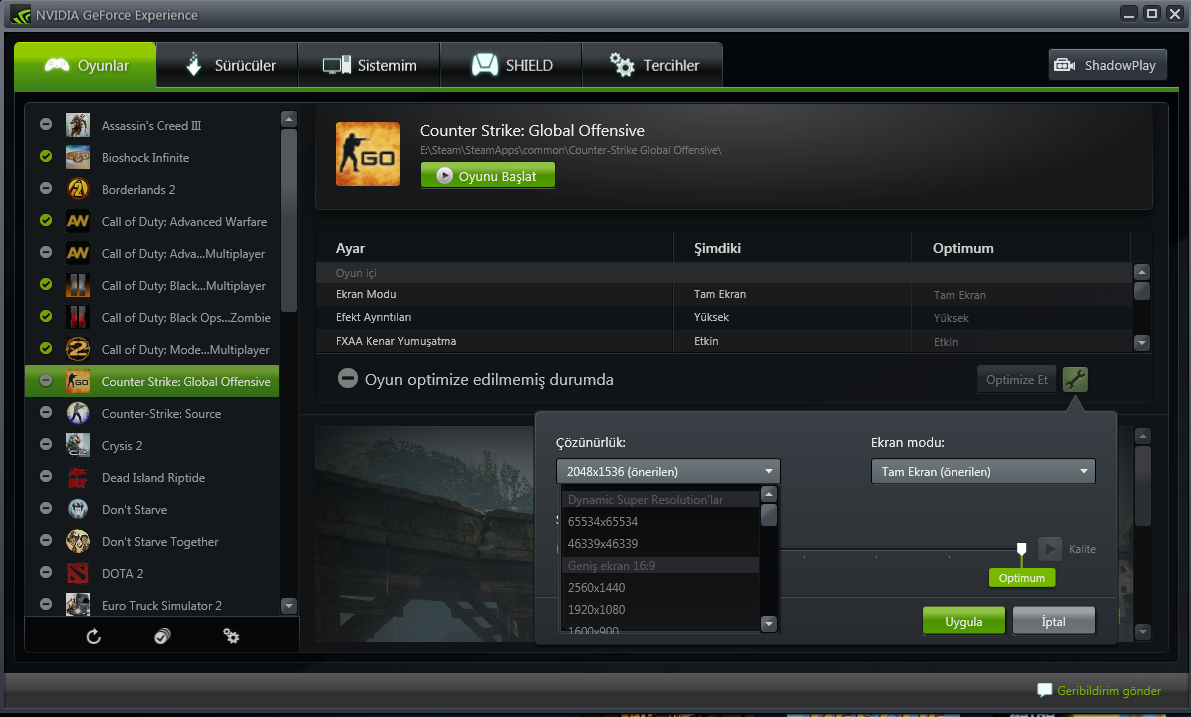Screen dimensions: 1191x717
Task: Open game list settings gears icon
Action: click(x=231, y=636)
